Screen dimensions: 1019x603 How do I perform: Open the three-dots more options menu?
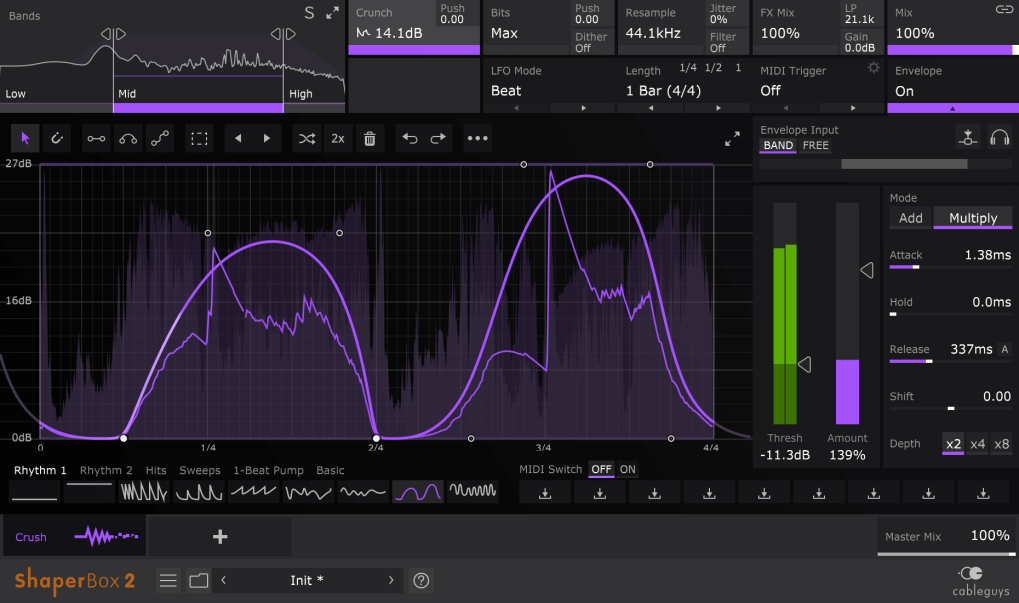pyautogui.click(x=478, y=138)
